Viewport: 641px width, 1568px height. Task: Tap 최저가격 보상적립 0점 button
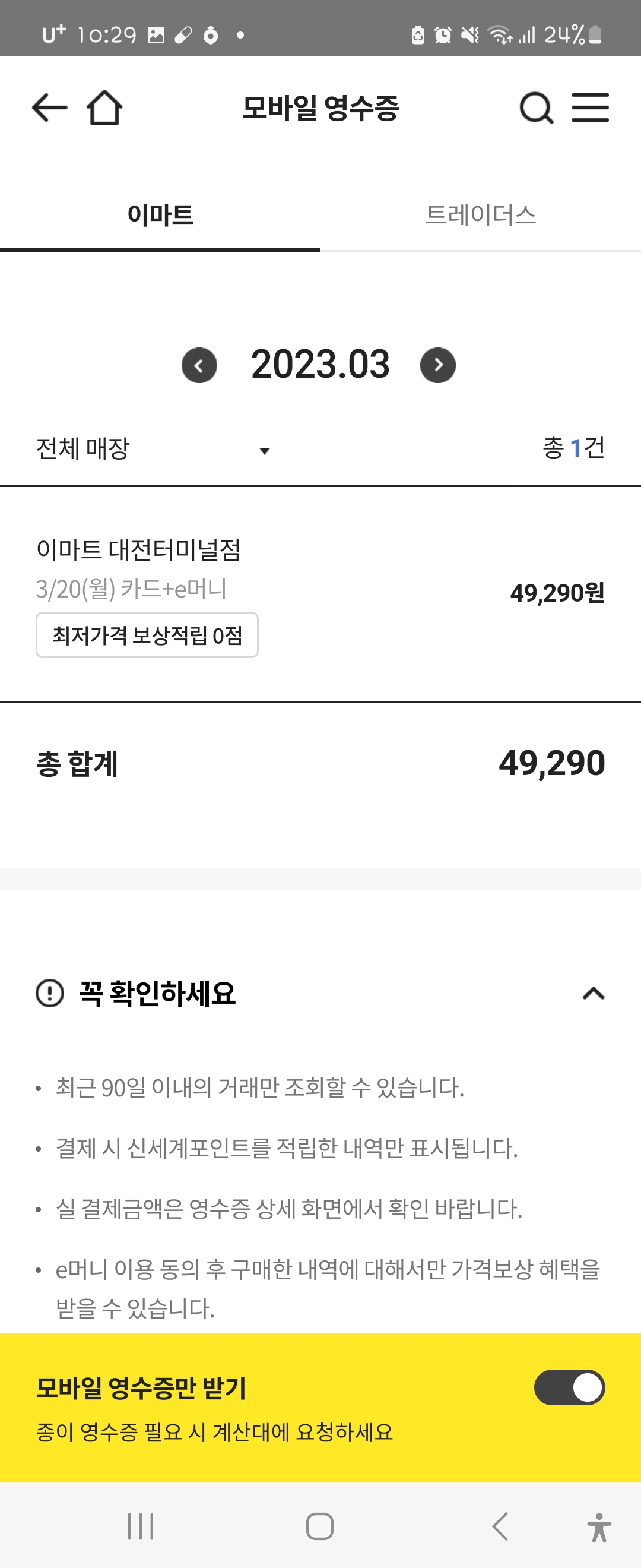point(147,635)
